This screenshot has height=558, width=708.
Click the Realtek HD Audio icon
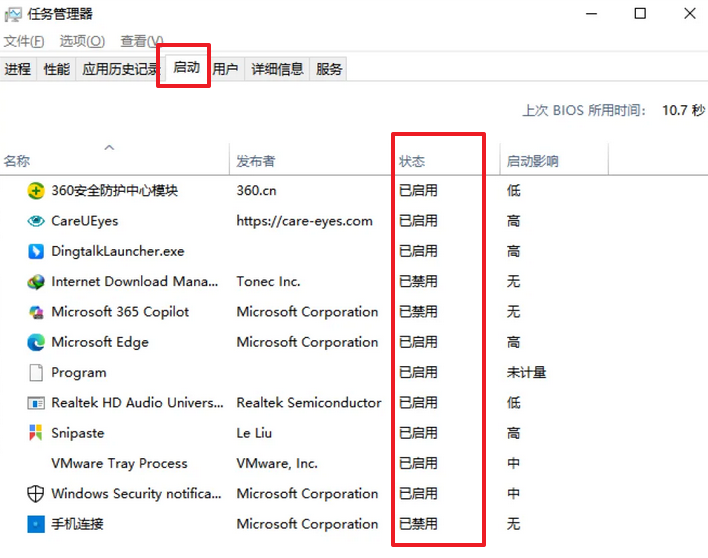tap(36, 403)
